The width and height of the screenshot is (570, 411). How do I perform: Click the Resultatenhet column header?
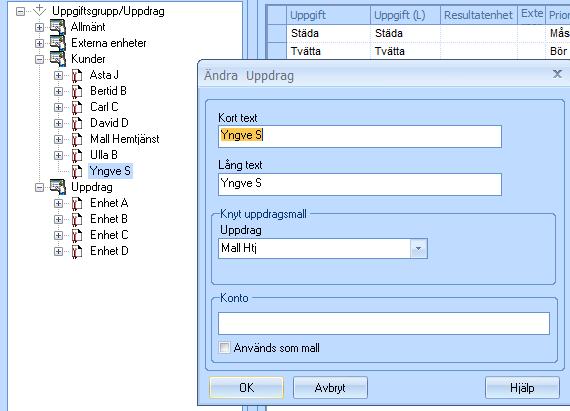point(479,15)
